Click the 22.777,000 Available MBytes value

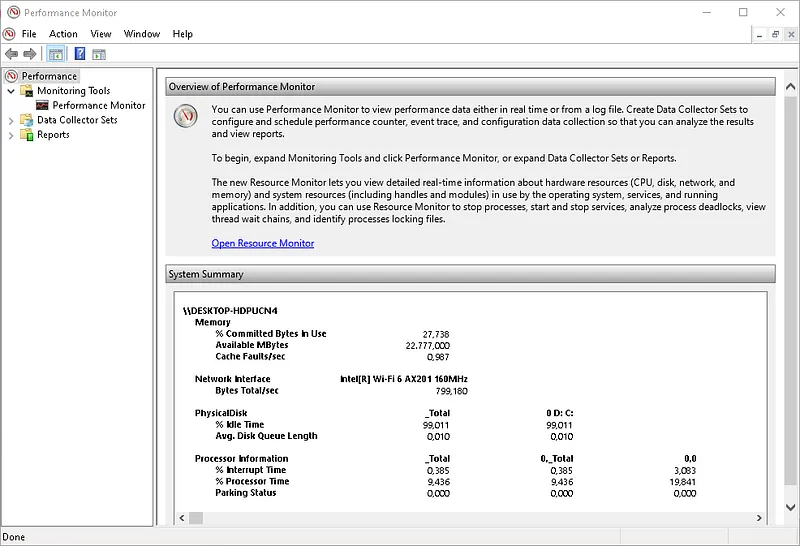(428, 345)
